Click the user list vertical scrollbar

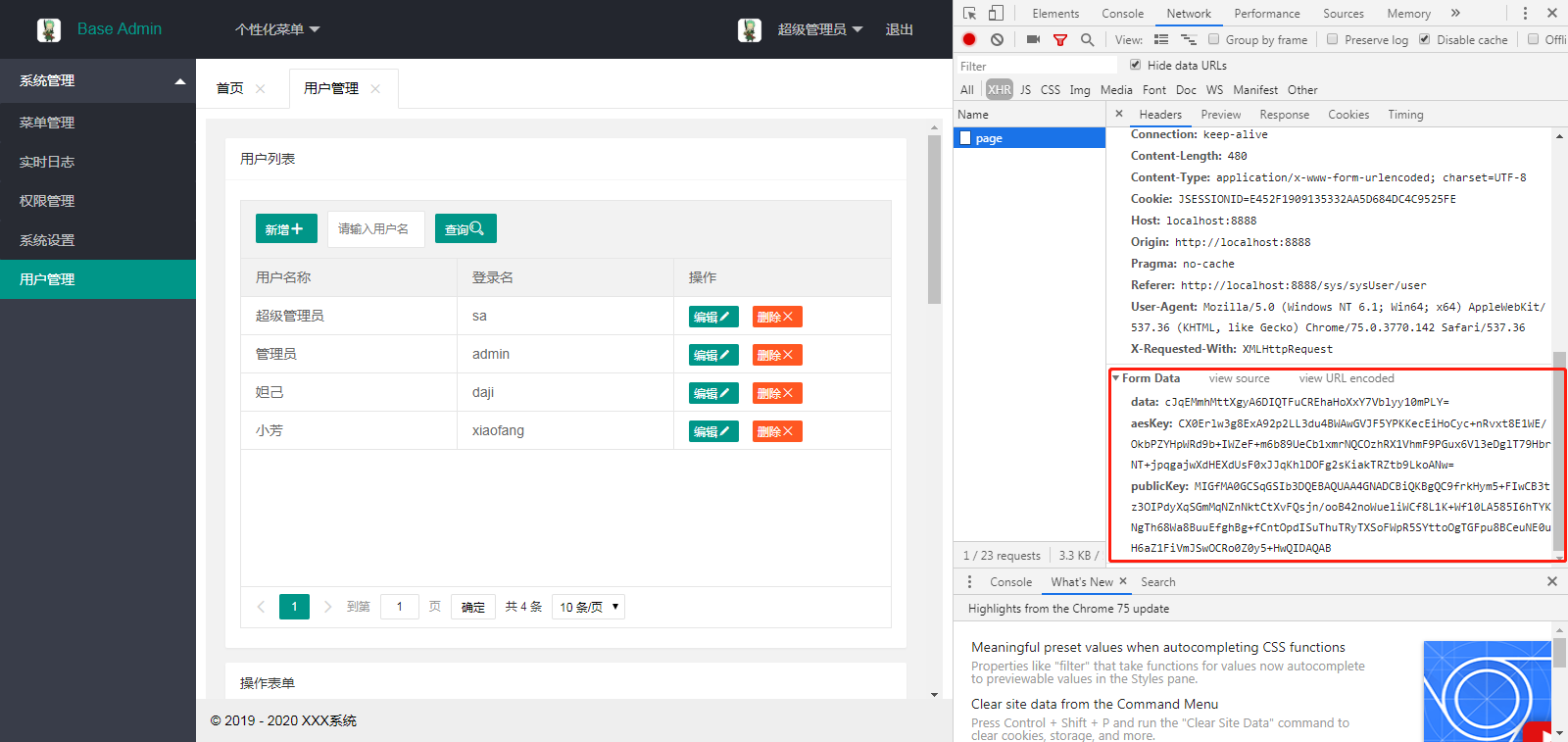click(934, 221)
